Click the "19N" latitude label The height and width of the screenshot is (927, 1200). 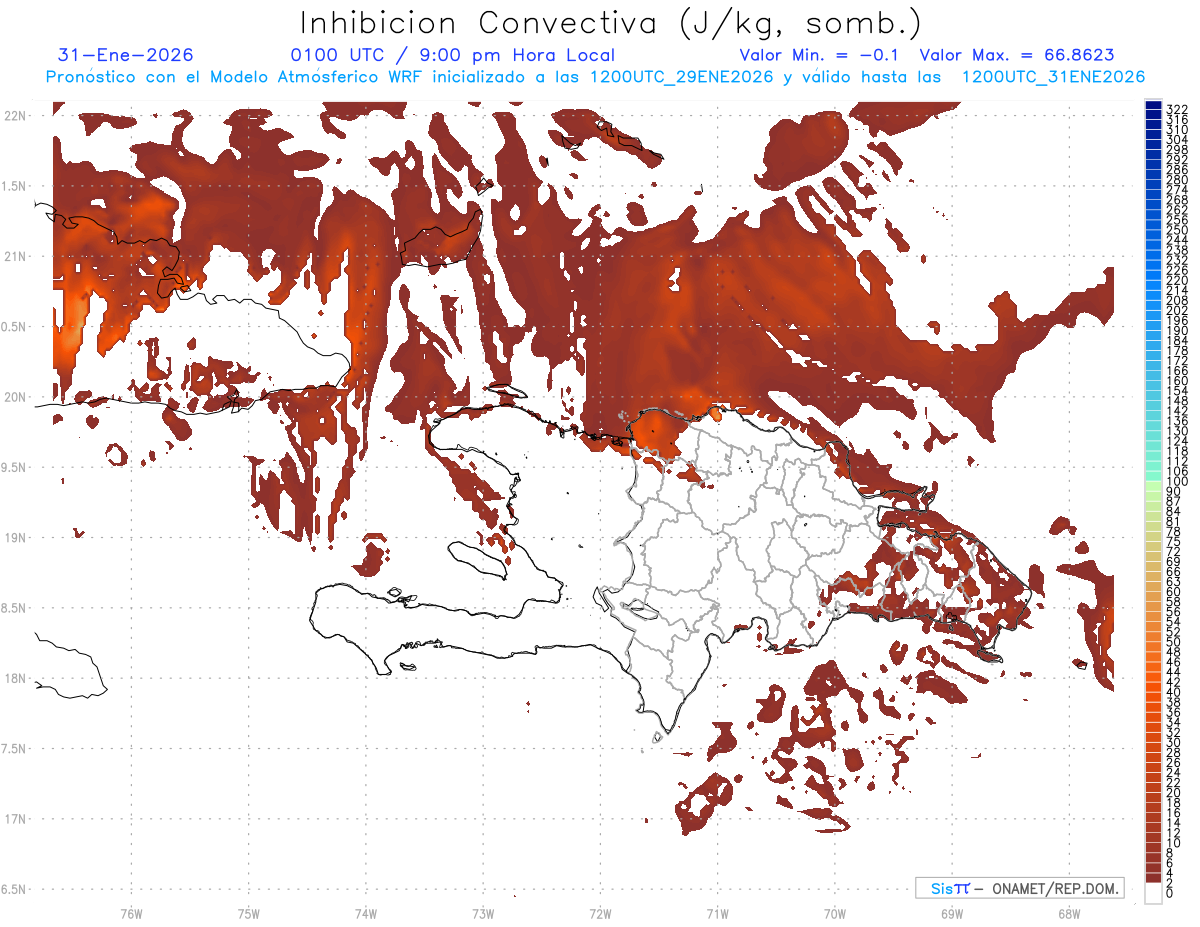pyautogui.click(x=15, y=538)
